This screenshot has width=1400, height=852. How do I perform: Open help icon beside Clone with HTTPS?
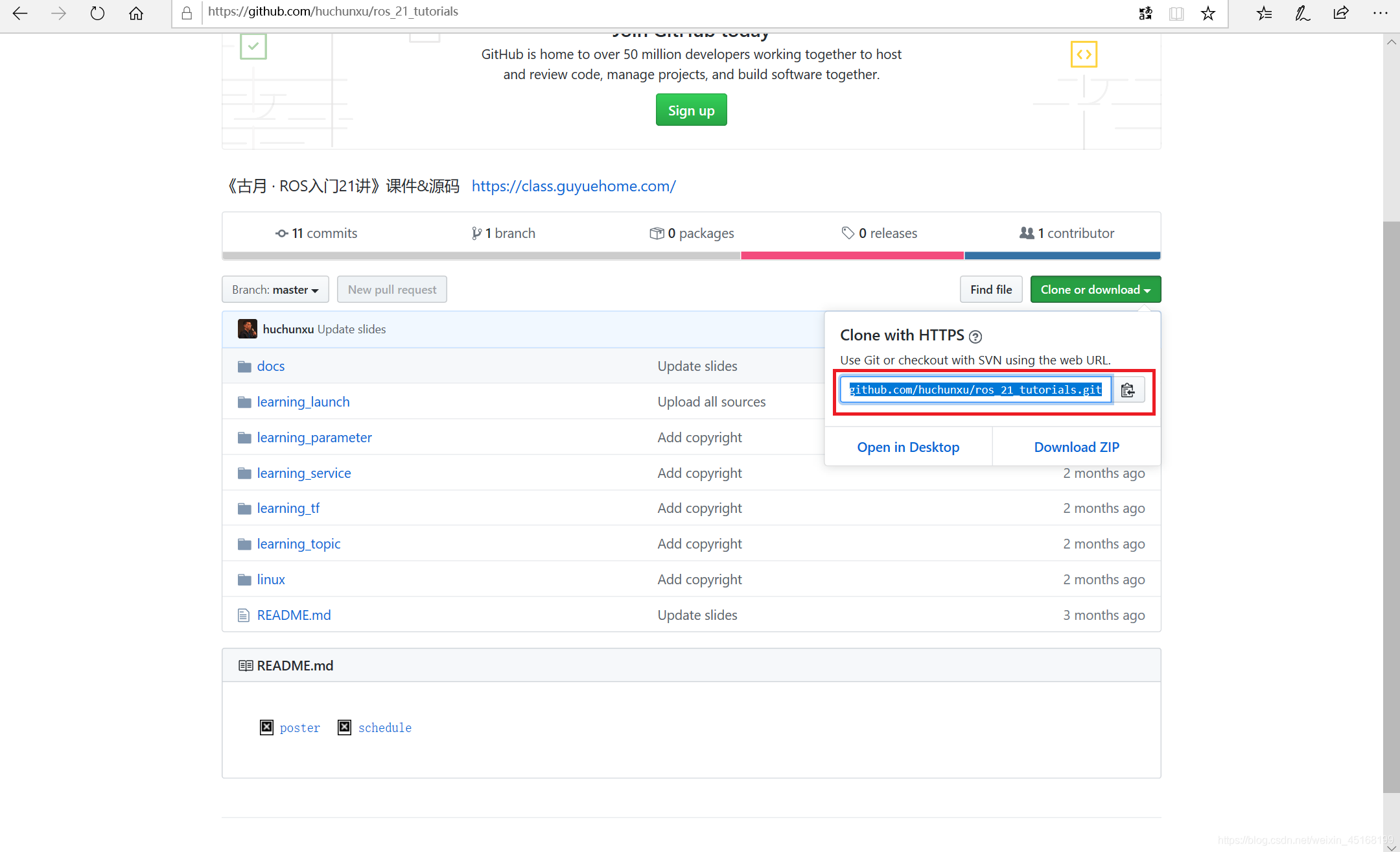point(975,337)
